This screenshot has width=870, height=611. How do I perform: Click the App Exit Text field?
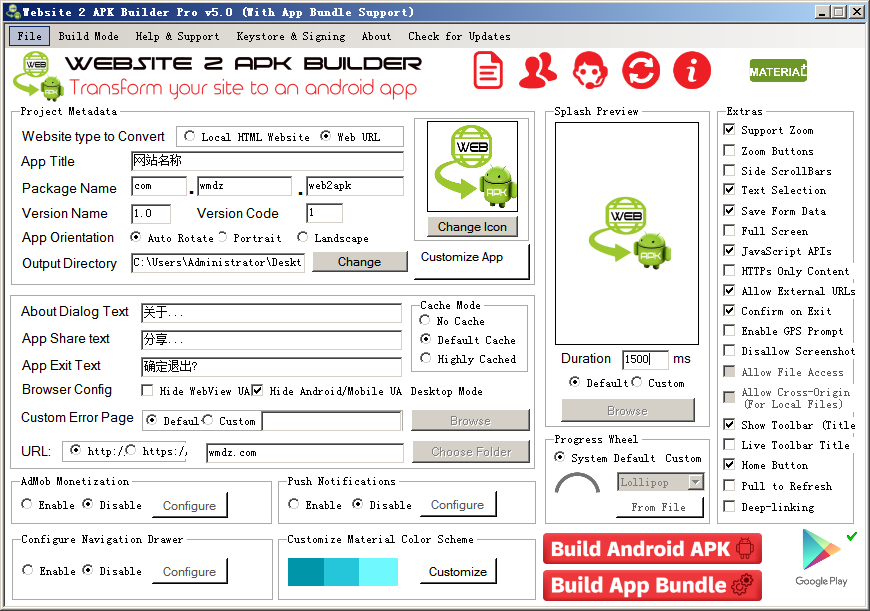[x=271, y=366]
